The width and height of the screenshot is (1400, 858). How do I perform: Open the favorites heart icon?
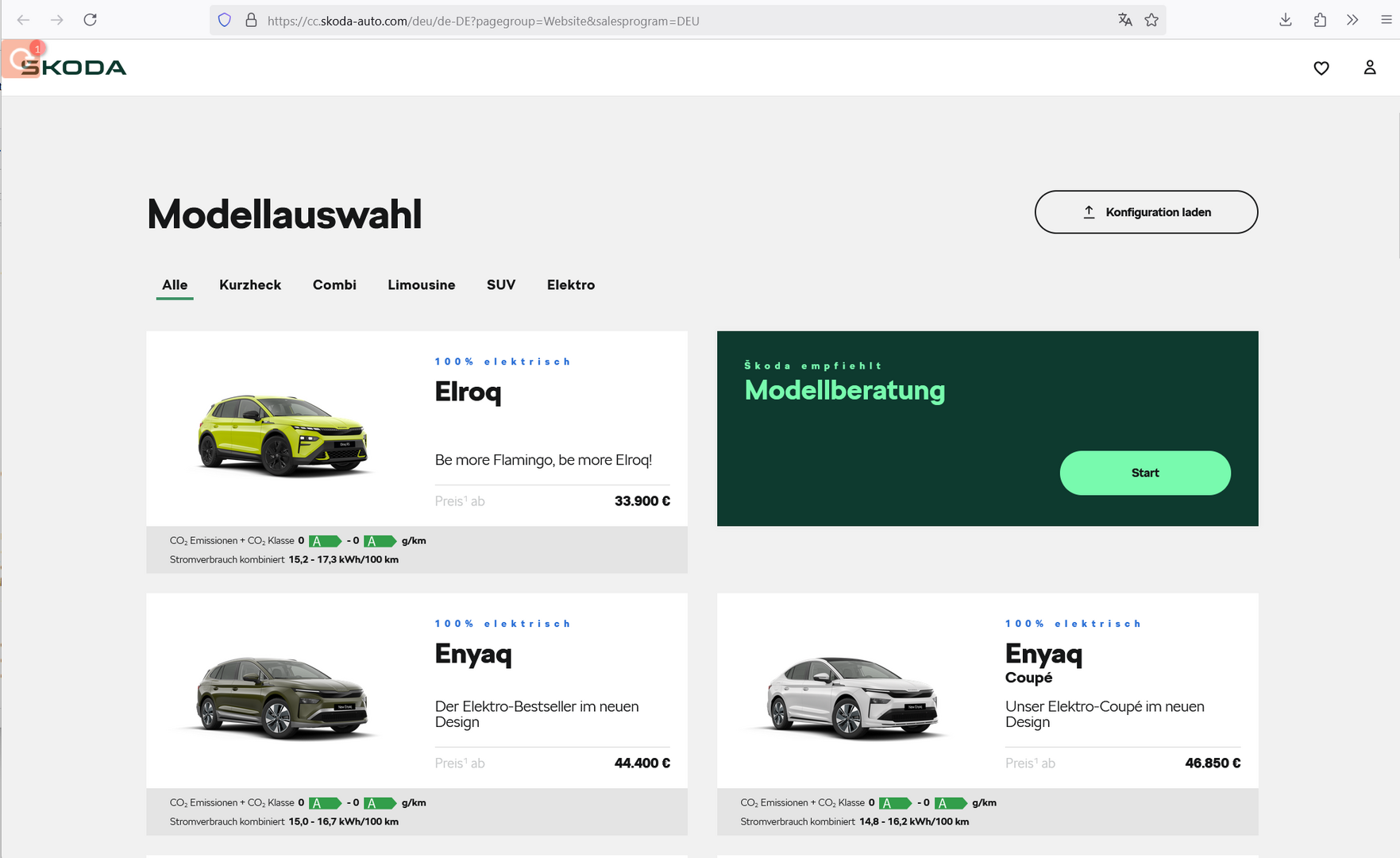(1321, 68)
